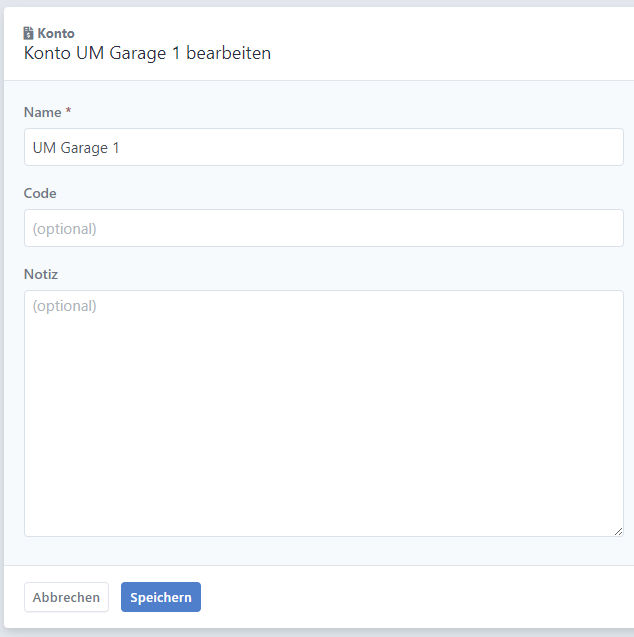Focus the Name input field

(324, 147)
